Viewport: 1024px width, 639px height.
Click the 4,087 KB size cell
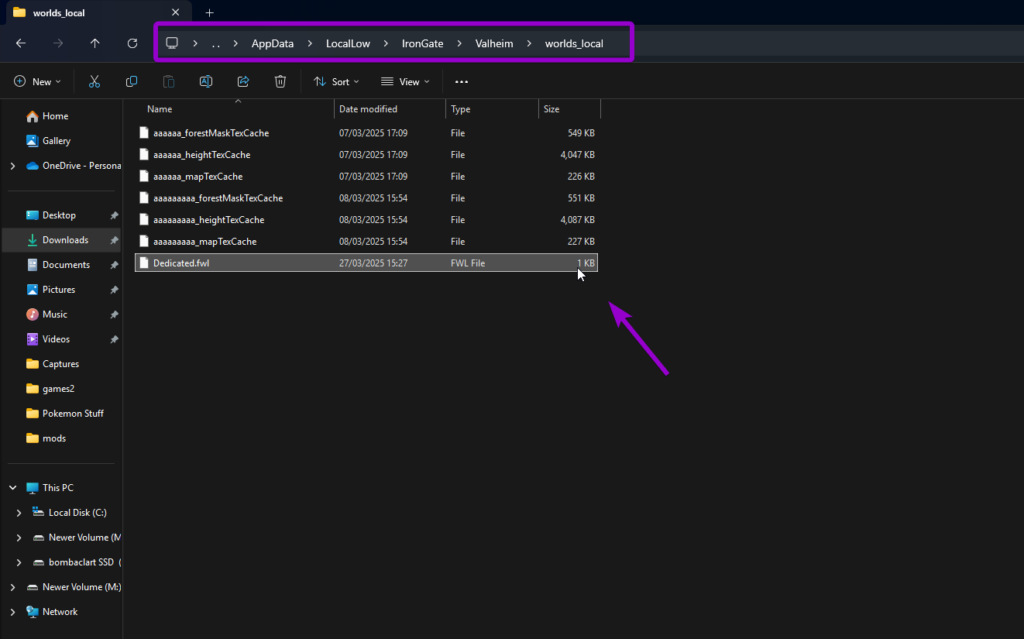577,220
